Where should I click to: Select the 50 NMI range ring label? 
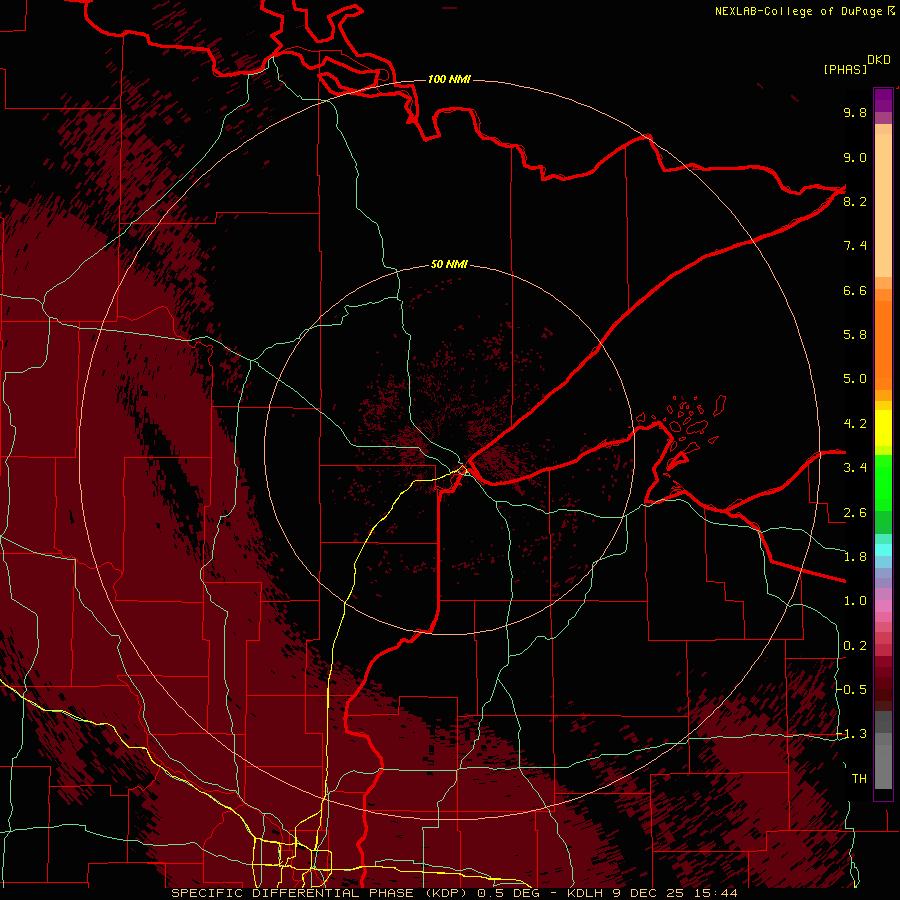[449, 264]
